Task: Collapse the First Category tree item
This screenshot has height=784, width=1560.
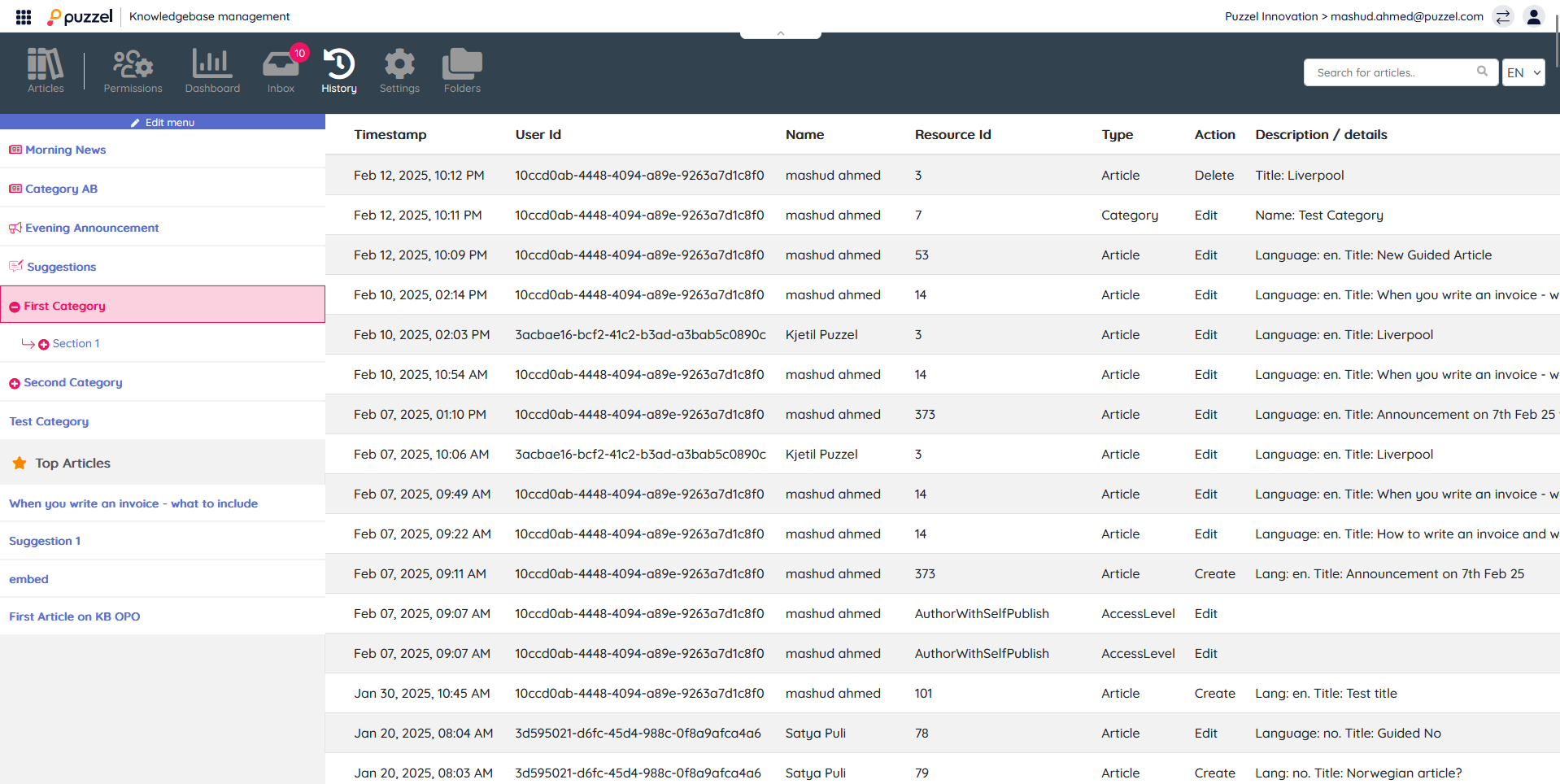Action: tap(15, 307)
